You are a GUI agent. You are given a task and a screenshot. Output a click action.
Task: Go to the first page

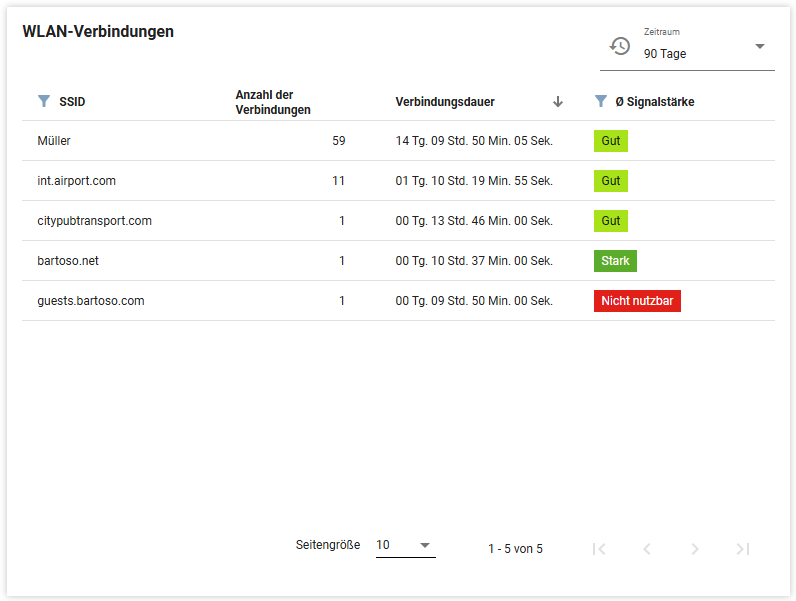coord(599,548)
